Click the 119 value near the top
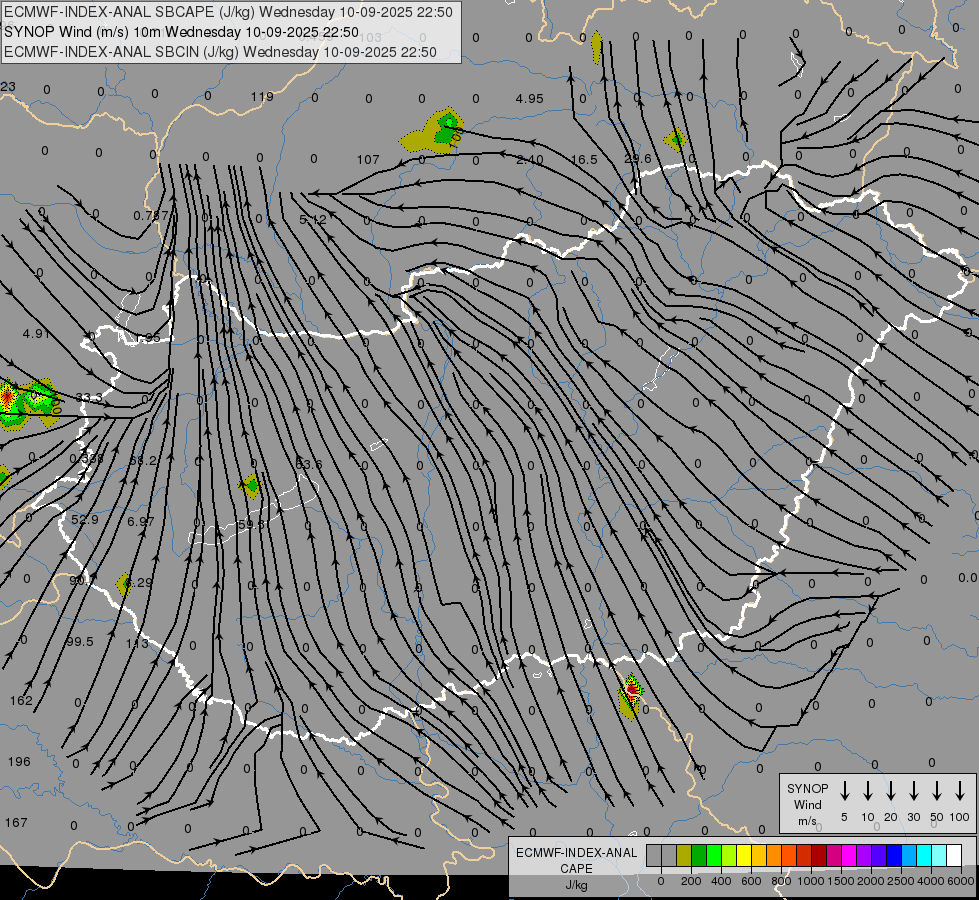979x900 pixels. [262, 97]
